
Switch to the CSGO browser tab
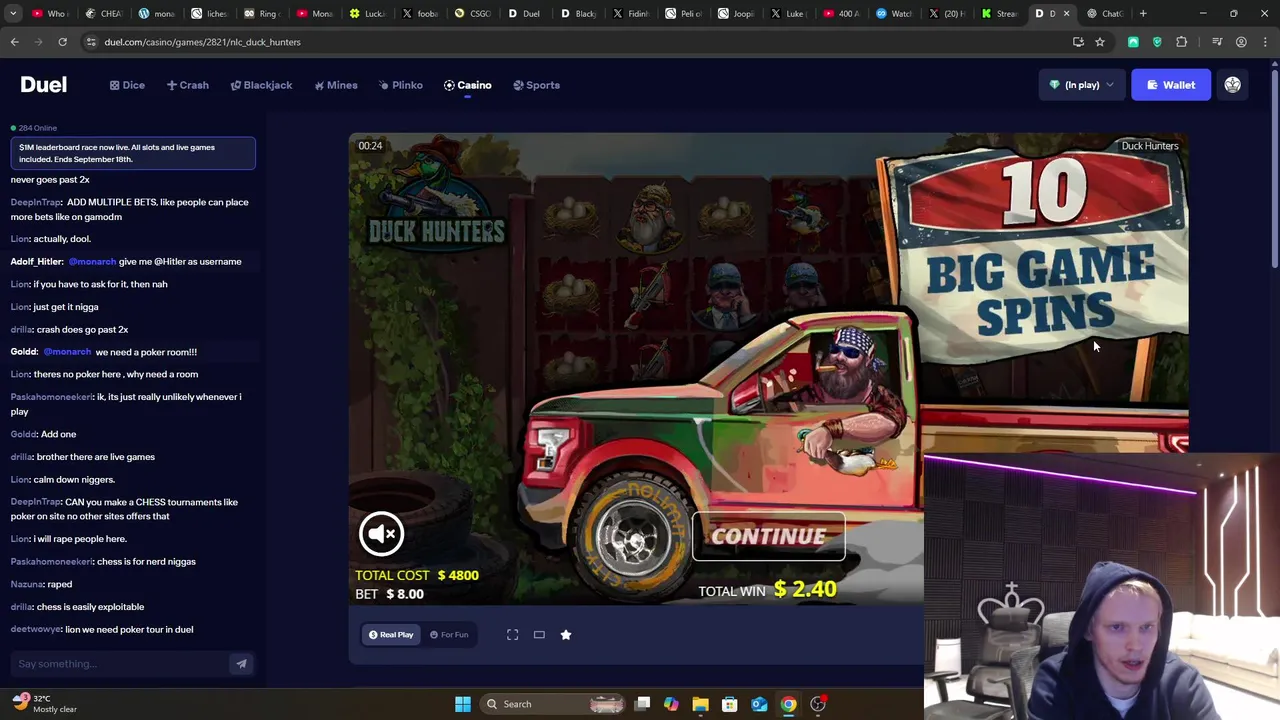click(475, 13)
